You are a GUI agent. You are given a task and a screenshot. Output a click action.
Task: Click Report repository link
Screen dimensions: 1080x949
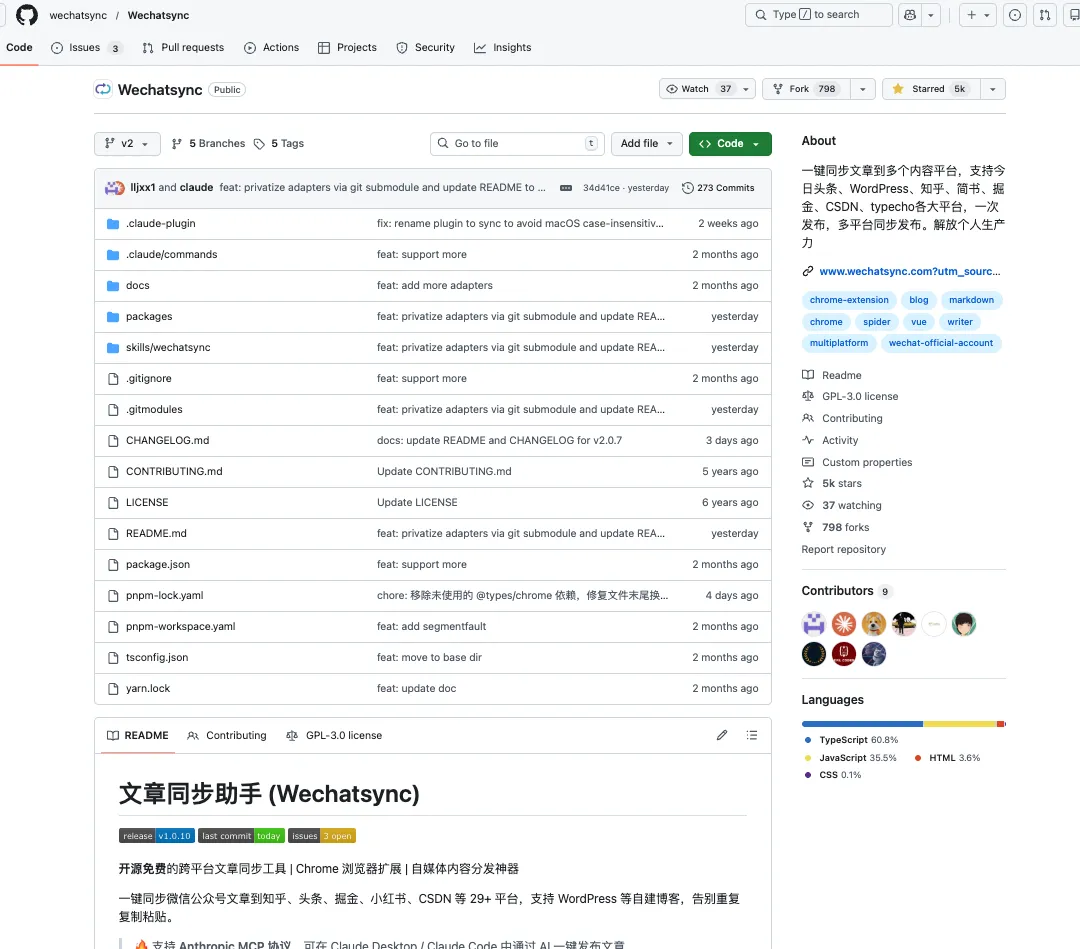click(843, 549)
